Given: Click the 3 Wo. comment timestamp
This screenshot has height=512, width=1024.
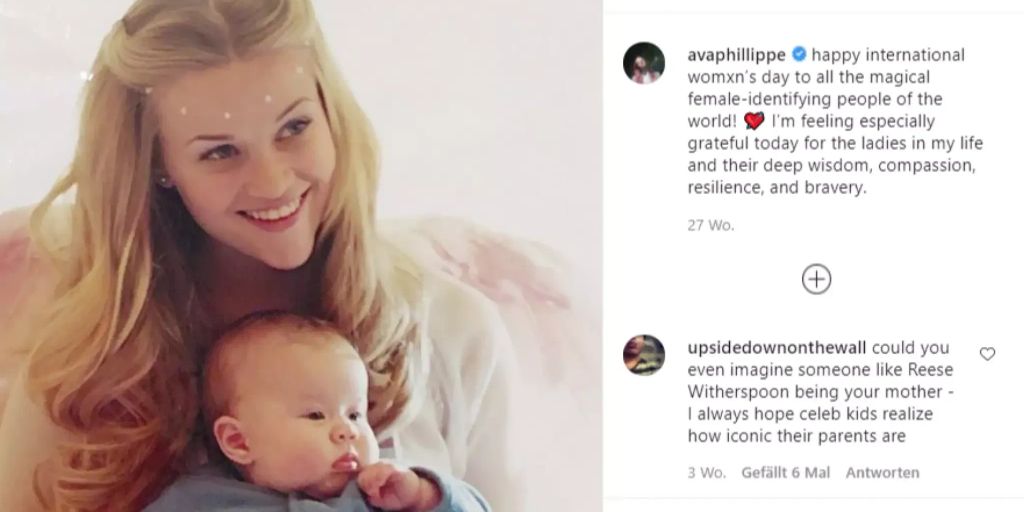Looking at the screenshot, I should (706, 472).
